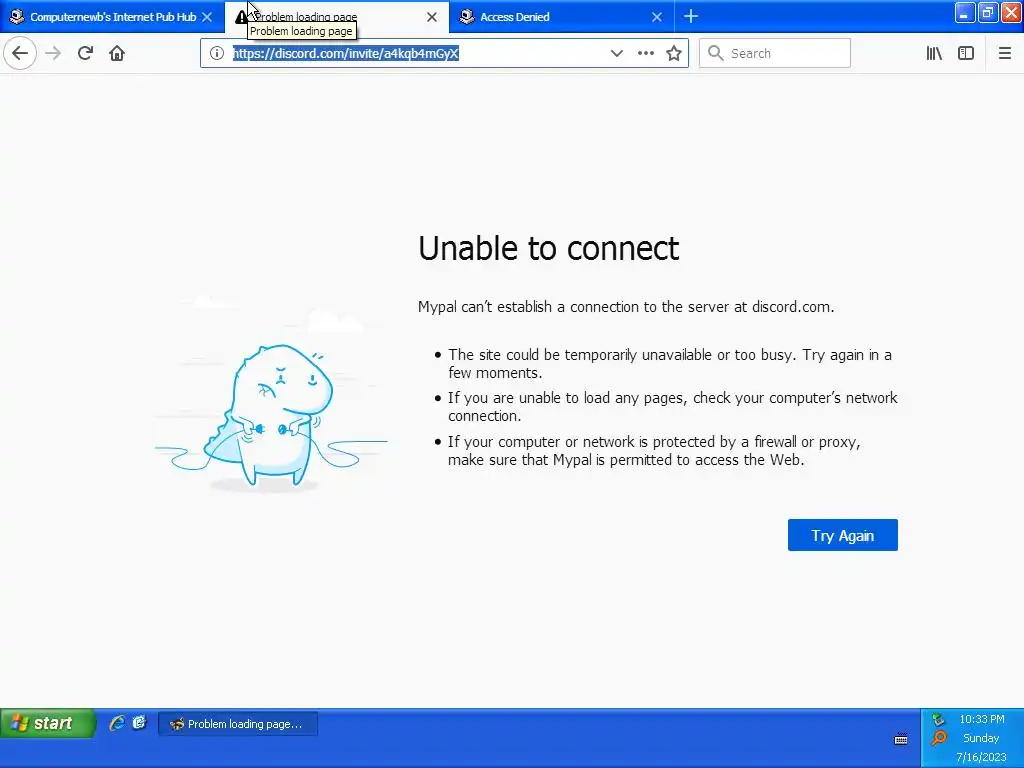This screenshot has width=1024, height=768.
Task: Expand the URL bar history dropdown
Action: click(616, 53)
